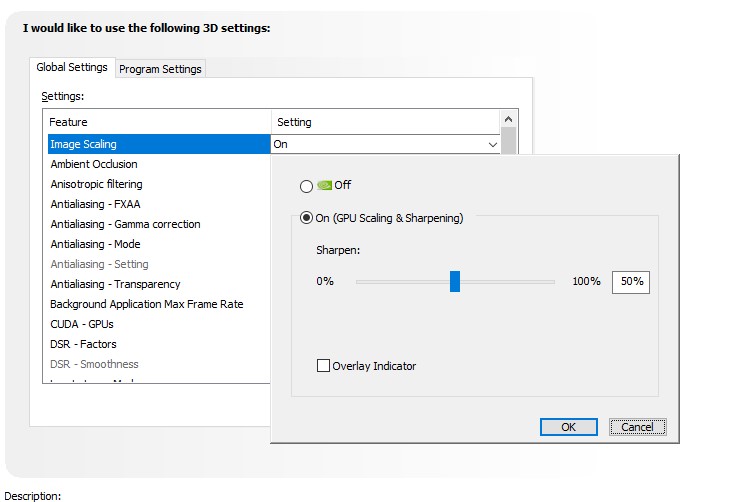Click the sharpen percentage value field
This screenshot has height=502, width=747.
(631, 282)
